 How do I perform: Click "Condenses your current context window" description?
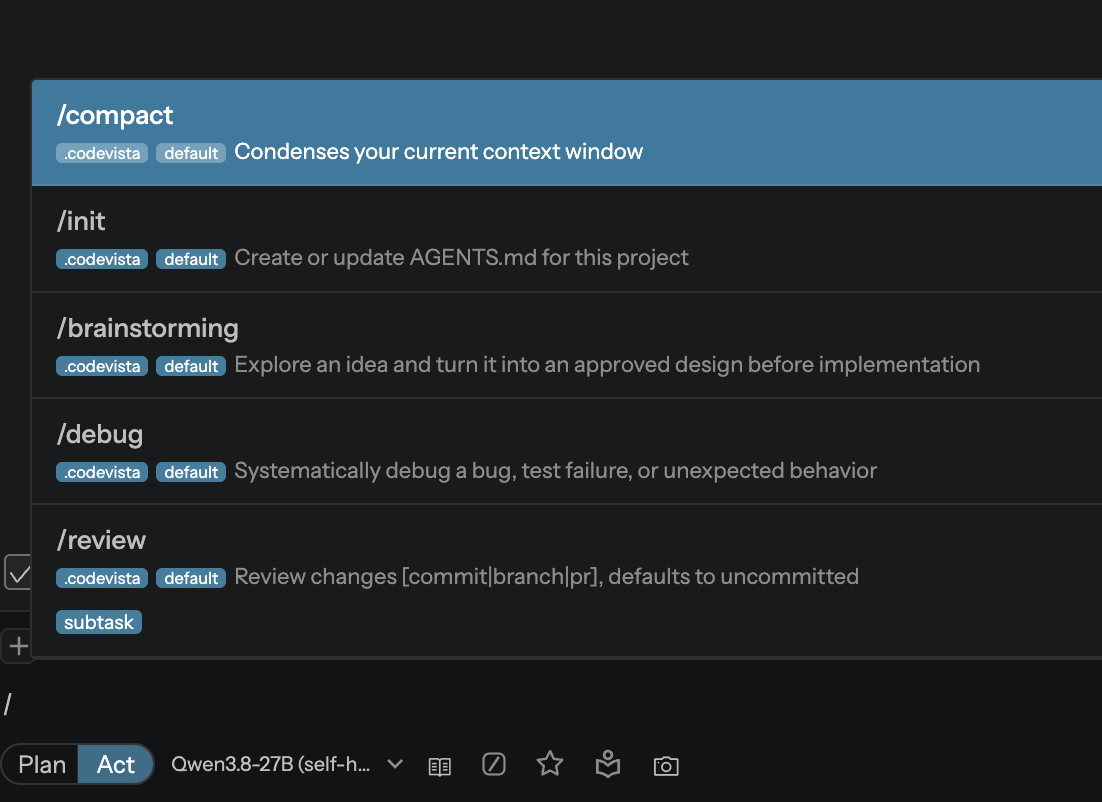(439, 152)
